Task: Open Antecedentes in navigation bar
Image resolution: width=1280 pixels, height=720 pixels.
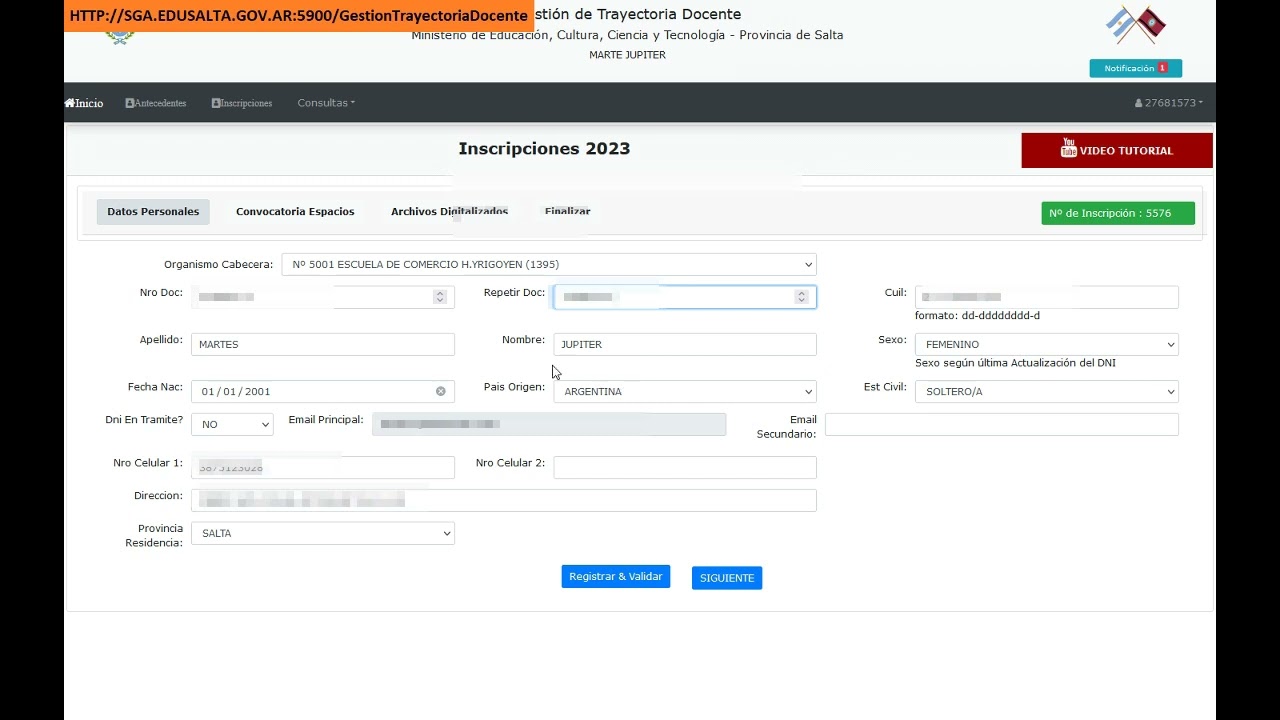Action: point(156,103)
